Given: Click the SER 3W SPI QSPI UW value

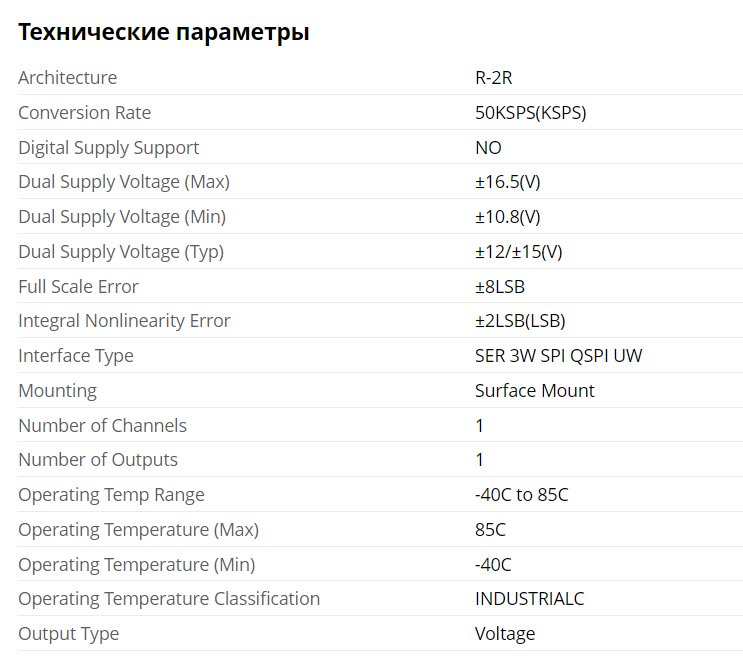Looking at the screenshot, I should coord(559,356).
